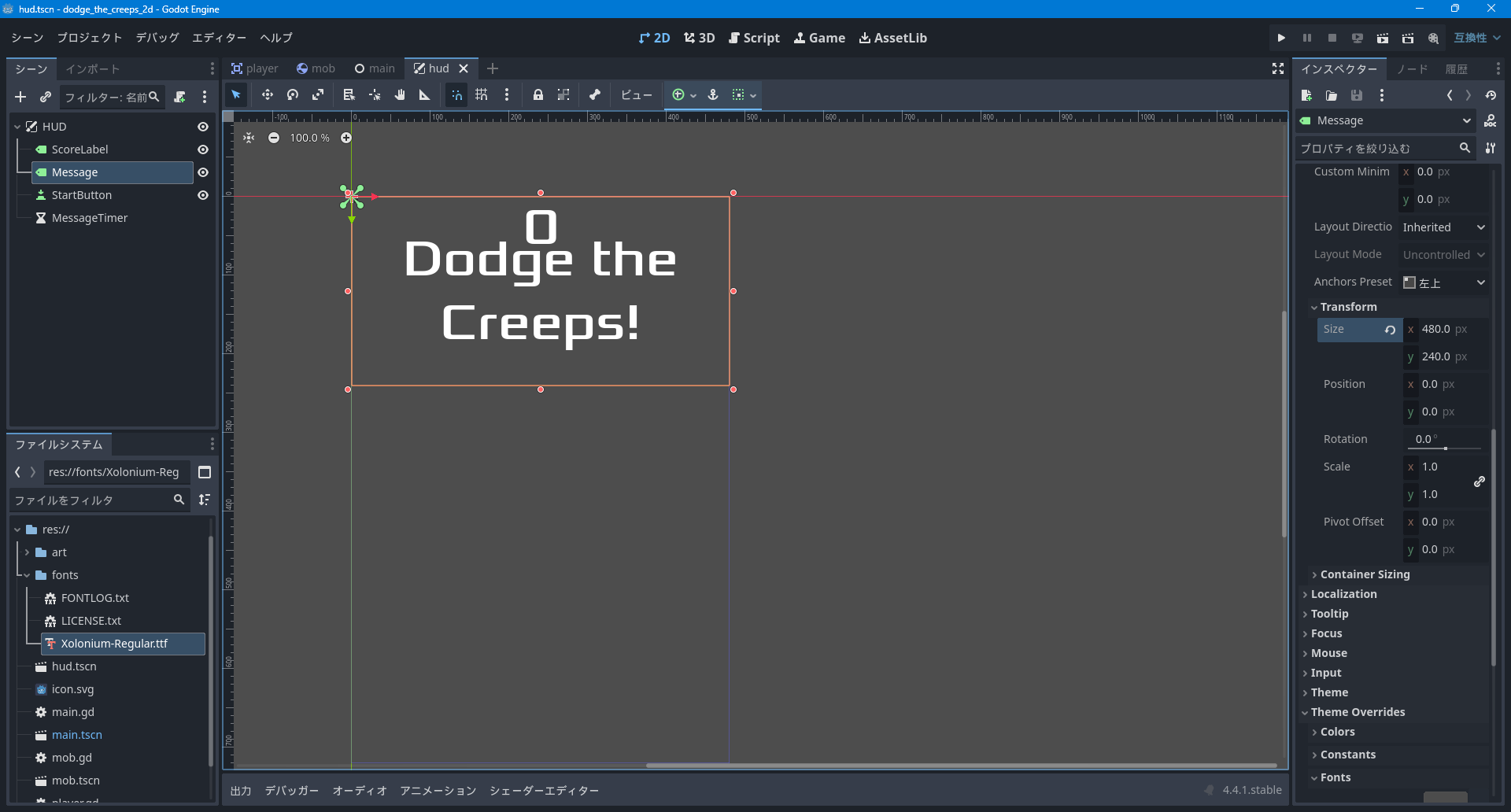
Task: Switch to the main scene tab
Action: [375, 68]
